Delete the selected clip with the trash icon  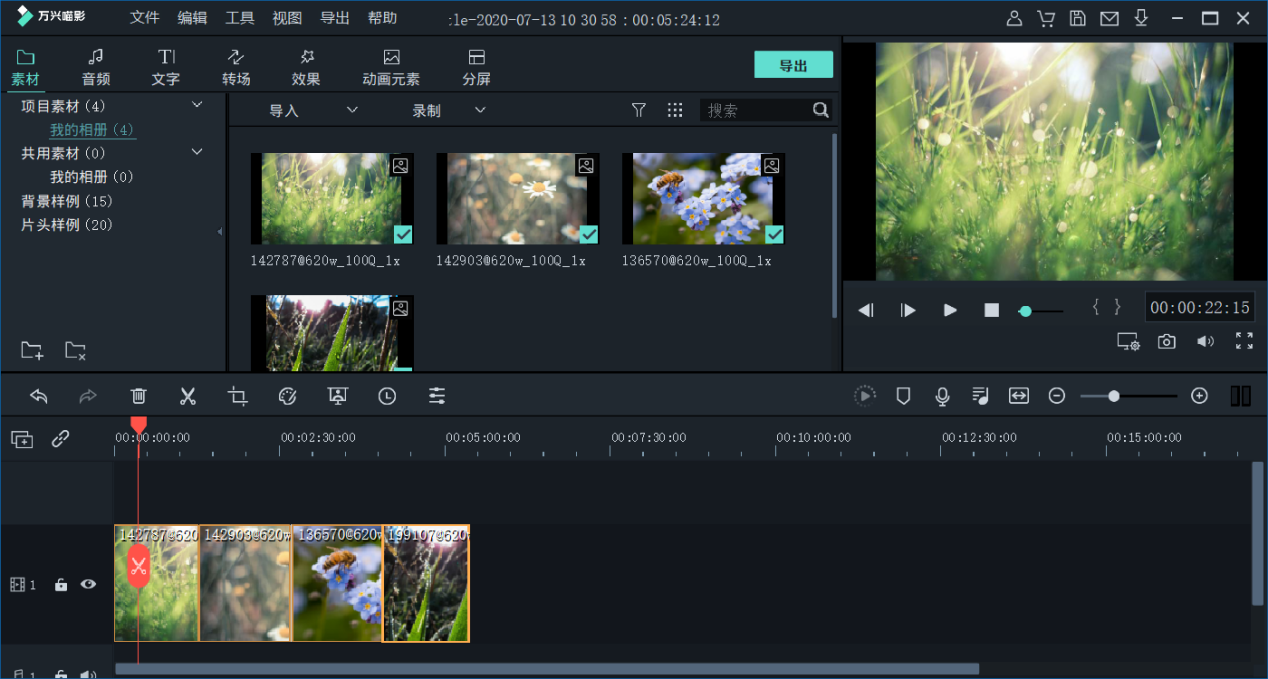click(x=139, y=396)
